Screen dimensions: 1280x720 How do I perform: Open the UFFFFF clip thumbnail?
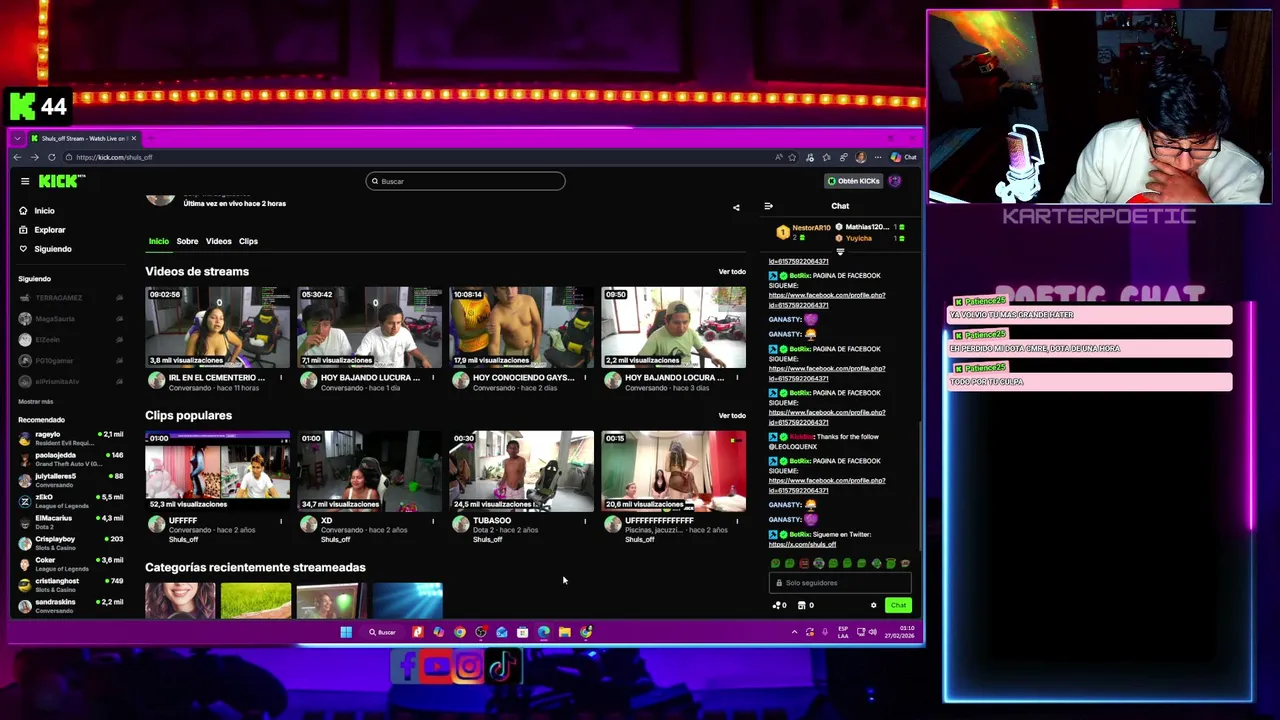coord(217,471)
